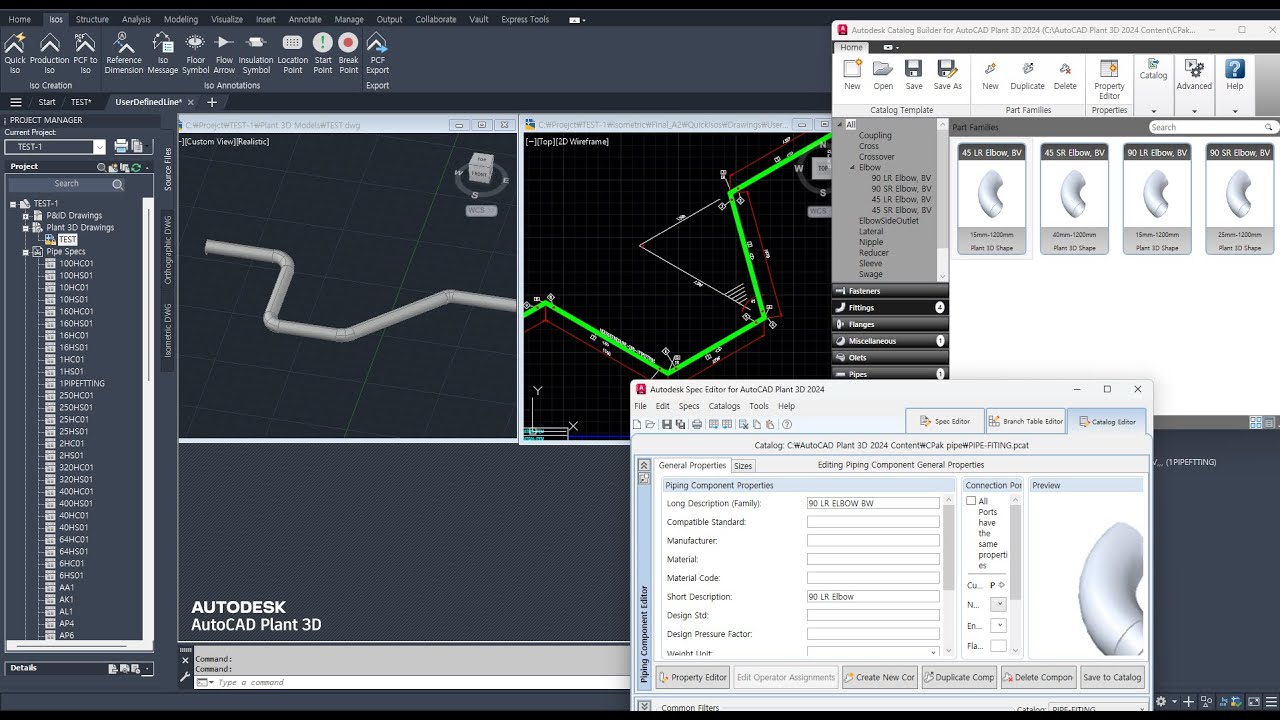Click the Location Point icon
Viewport: 1280px width, 720px height.
pos(293,53)
